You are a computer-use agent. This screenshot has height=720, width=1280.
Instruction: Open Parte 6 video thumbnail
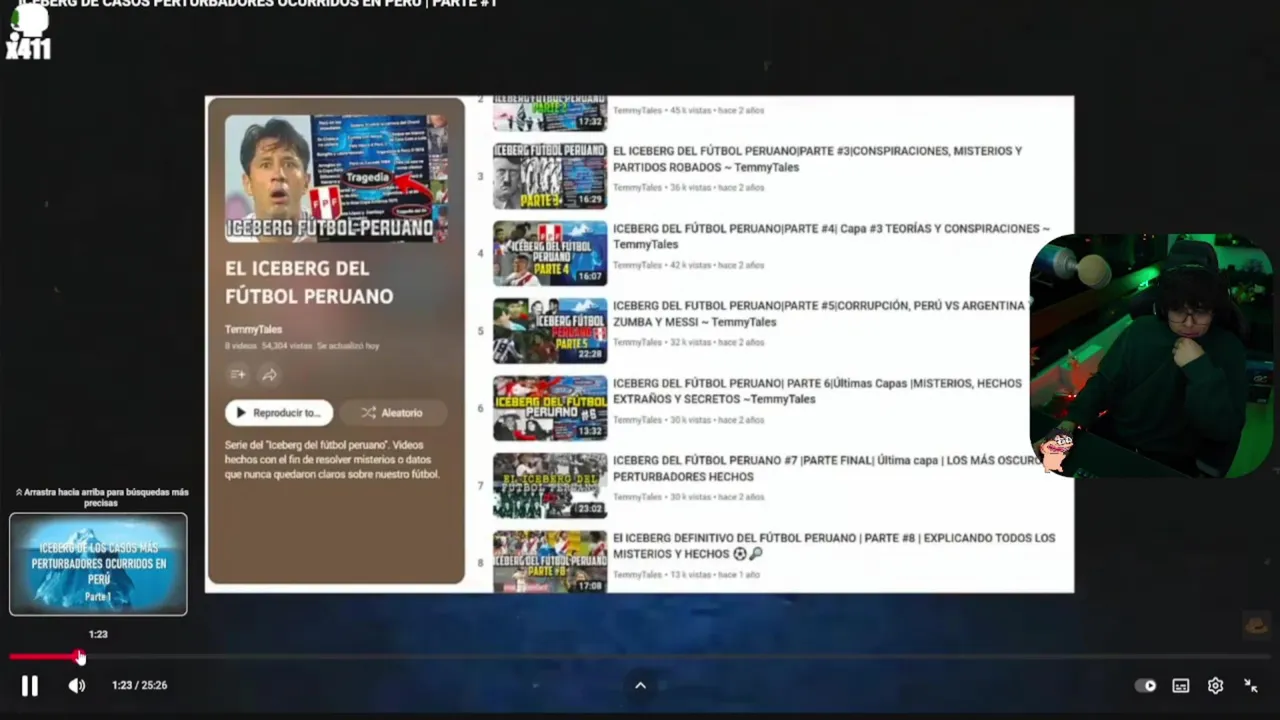[550, 408]
